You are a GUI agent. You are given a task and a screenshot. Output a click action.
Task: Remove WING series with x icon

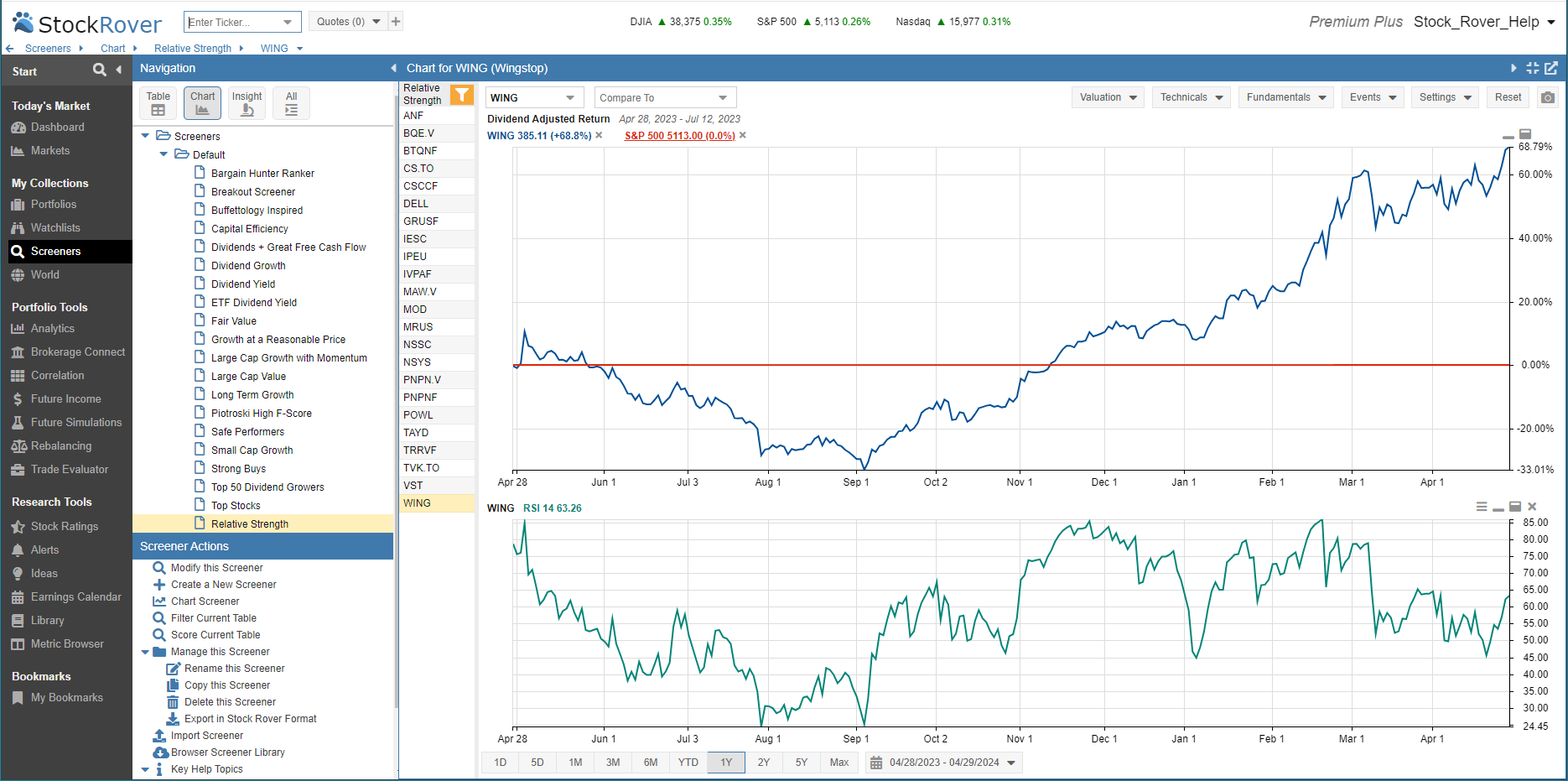[599, 135]
